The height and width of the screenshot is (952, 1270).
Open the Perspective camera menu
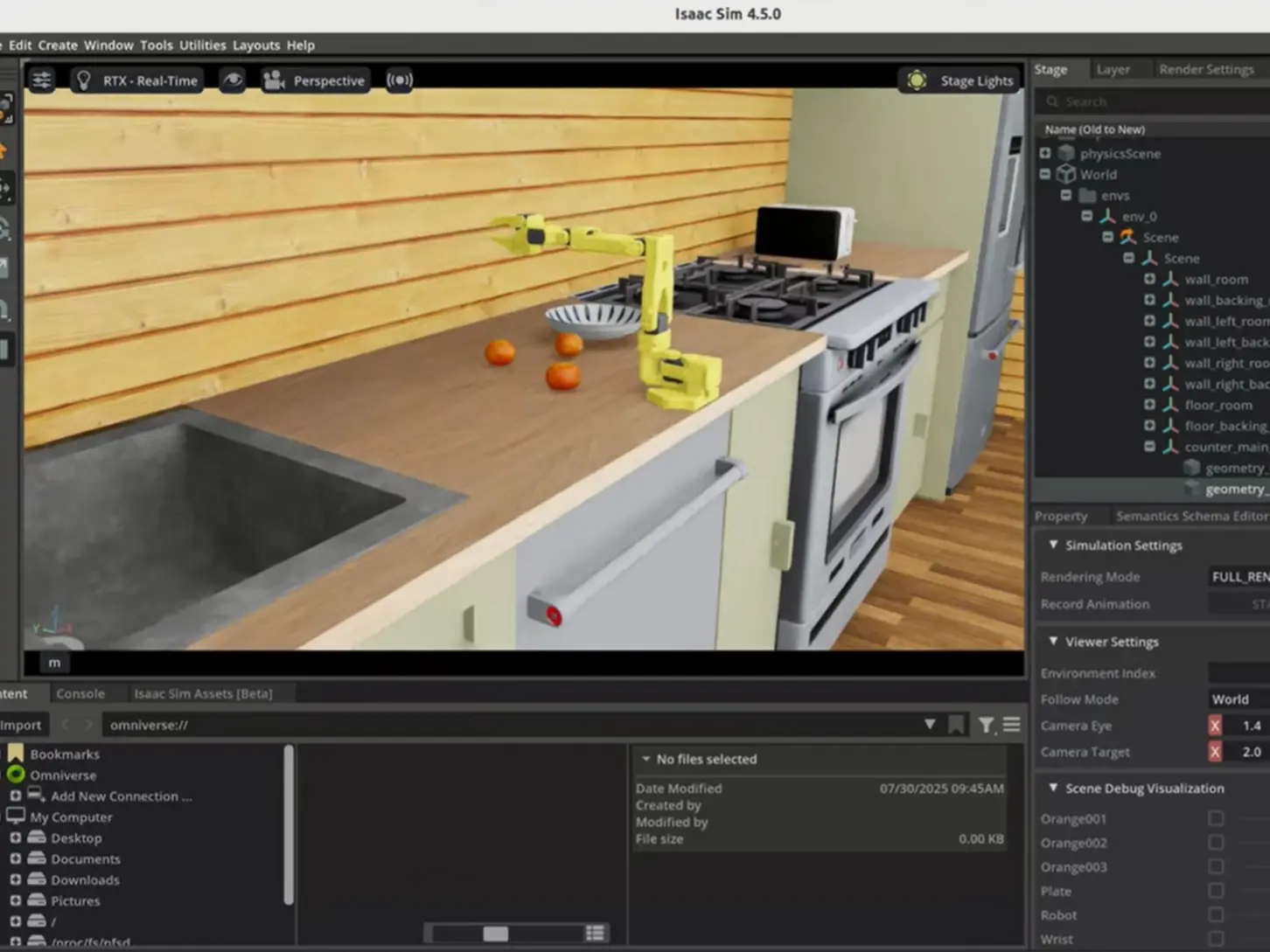315,80
